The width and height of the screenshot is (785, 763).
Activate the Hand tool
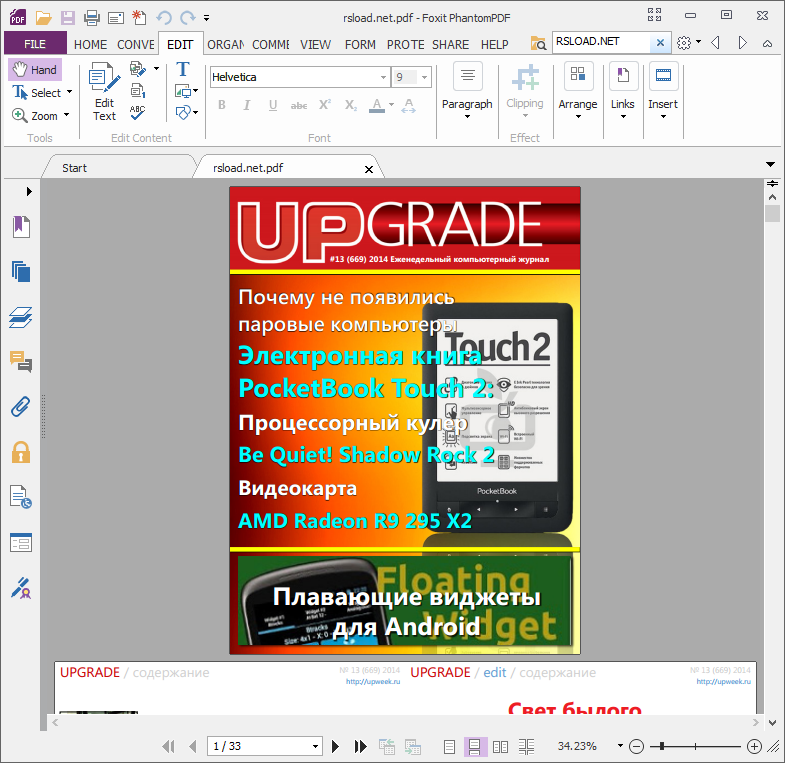(x=35, y=70)
